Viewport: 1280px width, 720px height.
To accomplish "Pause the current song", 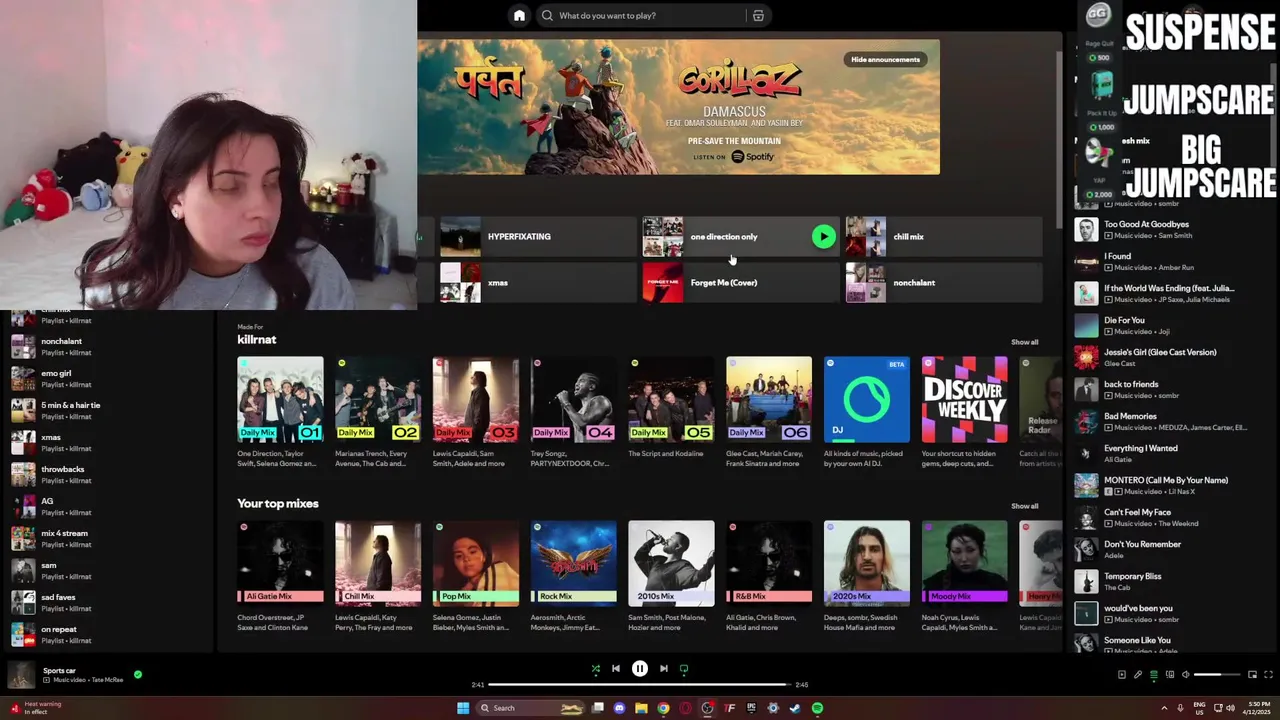I will click(640, 669).
